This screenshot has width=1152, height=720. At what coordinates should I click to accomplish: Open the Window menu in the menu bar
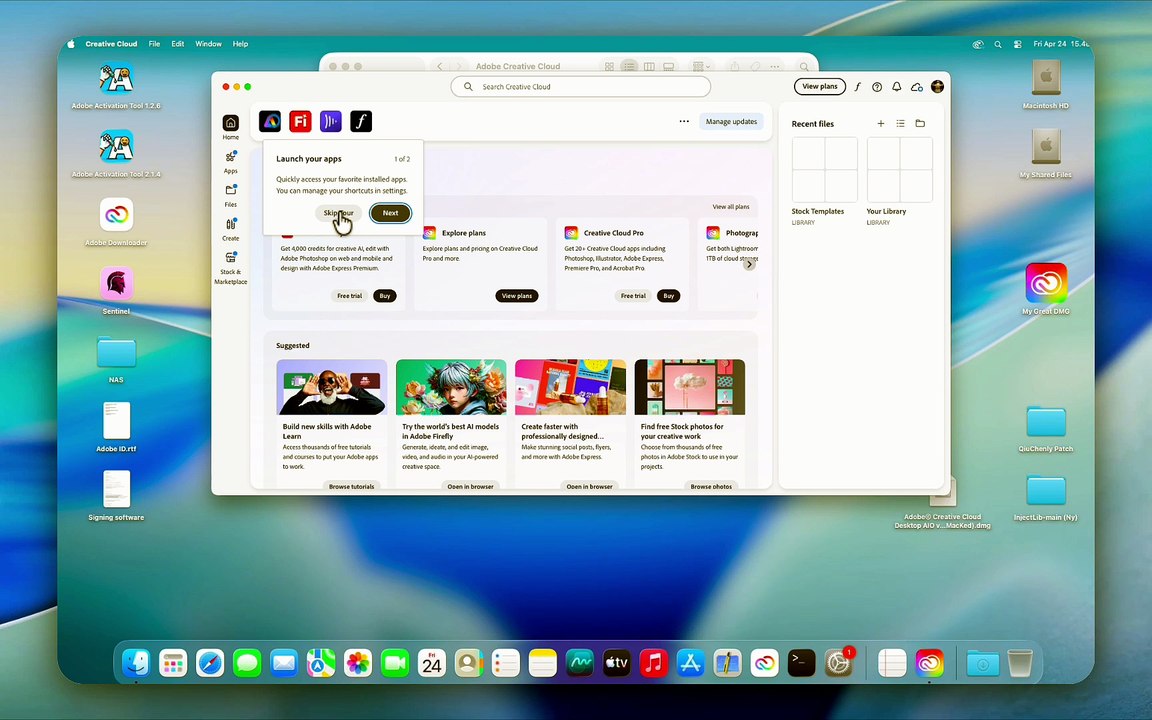pyautogui.click(x=208, y=44)
